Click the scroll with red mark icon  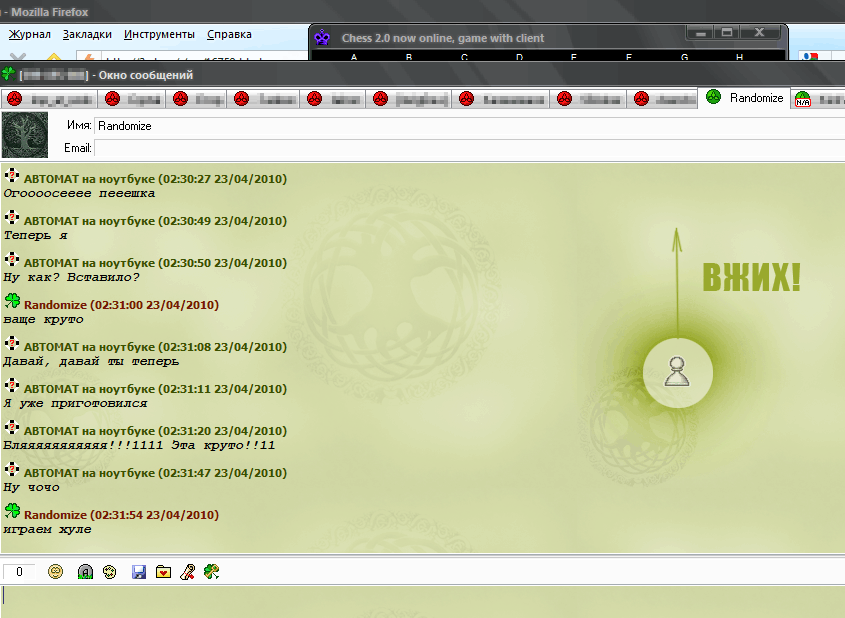tap(187, 572)
